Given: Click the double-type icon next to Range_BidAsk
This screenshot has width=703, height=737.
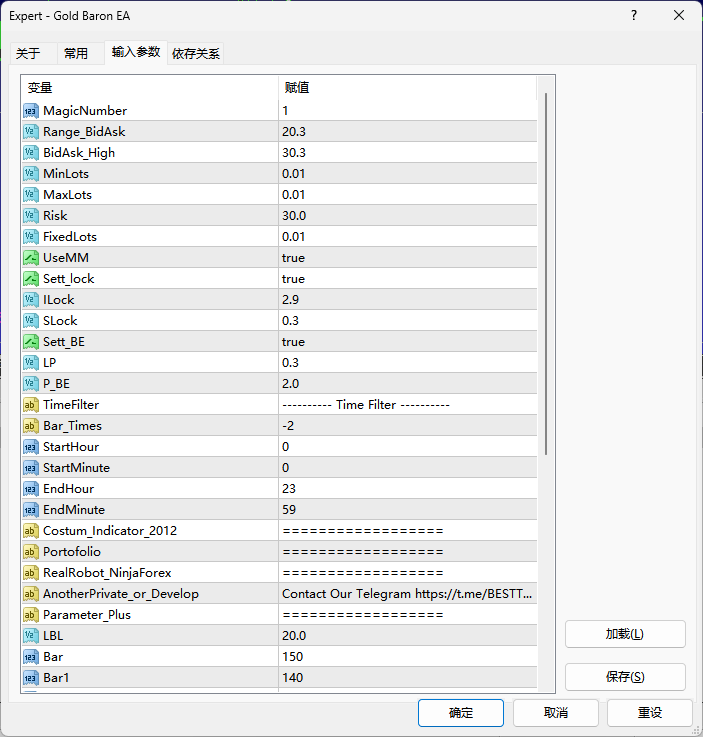Looking at the screenshot, I should [x=30, y=132].
